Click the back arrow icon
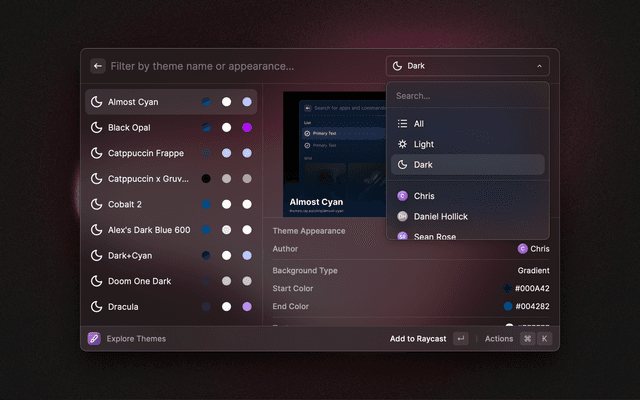 tap(98, 66)
